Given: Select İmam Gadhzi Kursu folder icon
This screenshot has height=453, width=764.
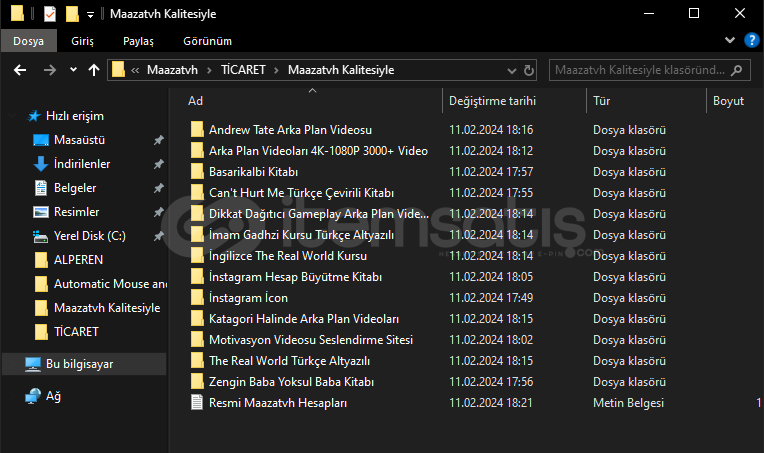Looking at the screenshot, I should click(197, 234).
